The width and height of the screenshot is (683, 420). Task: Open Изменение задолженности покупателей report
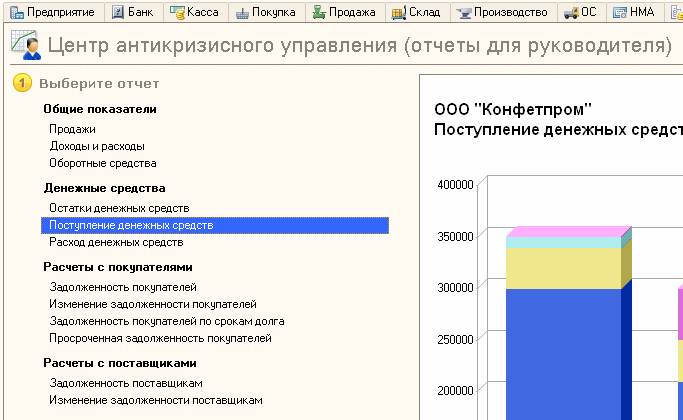click(x=153, y=304)
